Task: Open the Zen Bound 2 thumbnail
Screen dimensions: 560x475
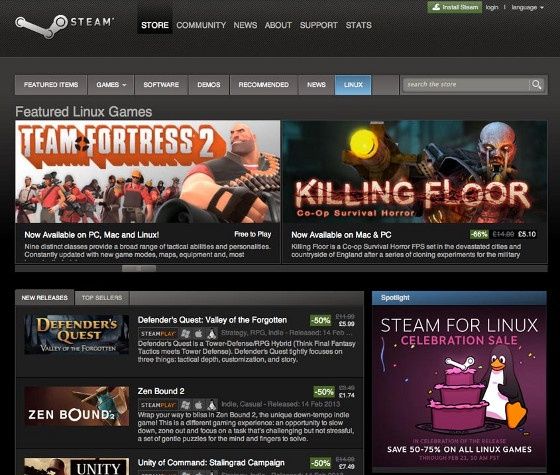Action: pyautogui.click(x=76, y=406)
